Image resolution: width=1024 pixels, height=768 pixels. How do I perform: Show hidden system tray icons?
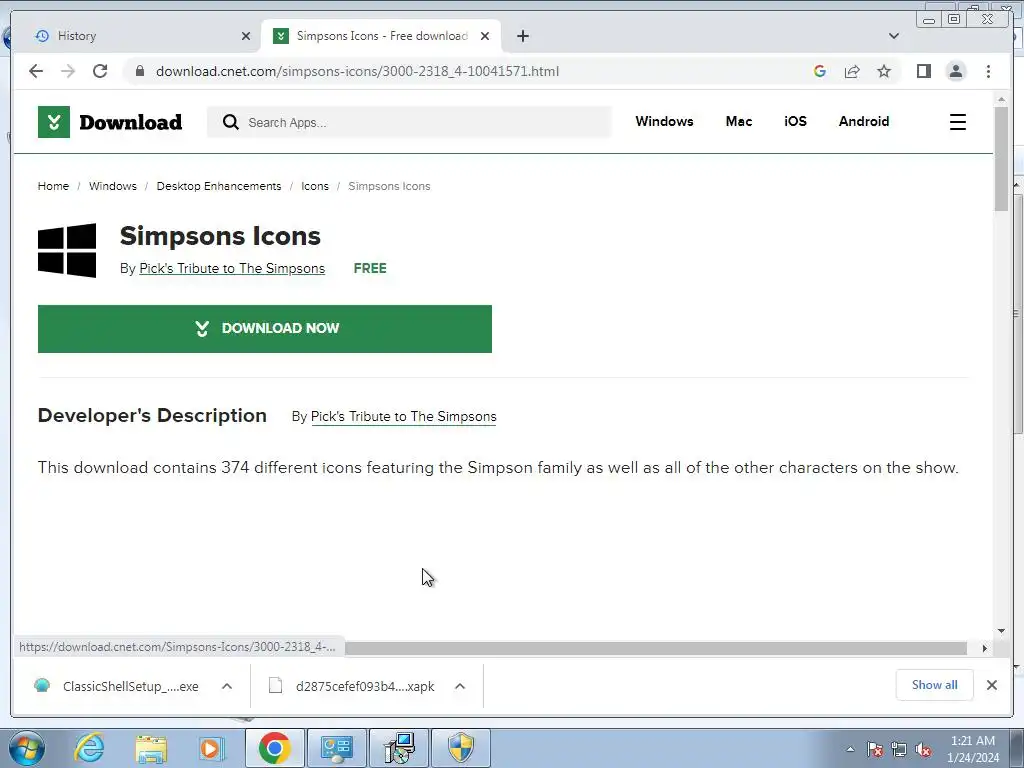(850, 749)
